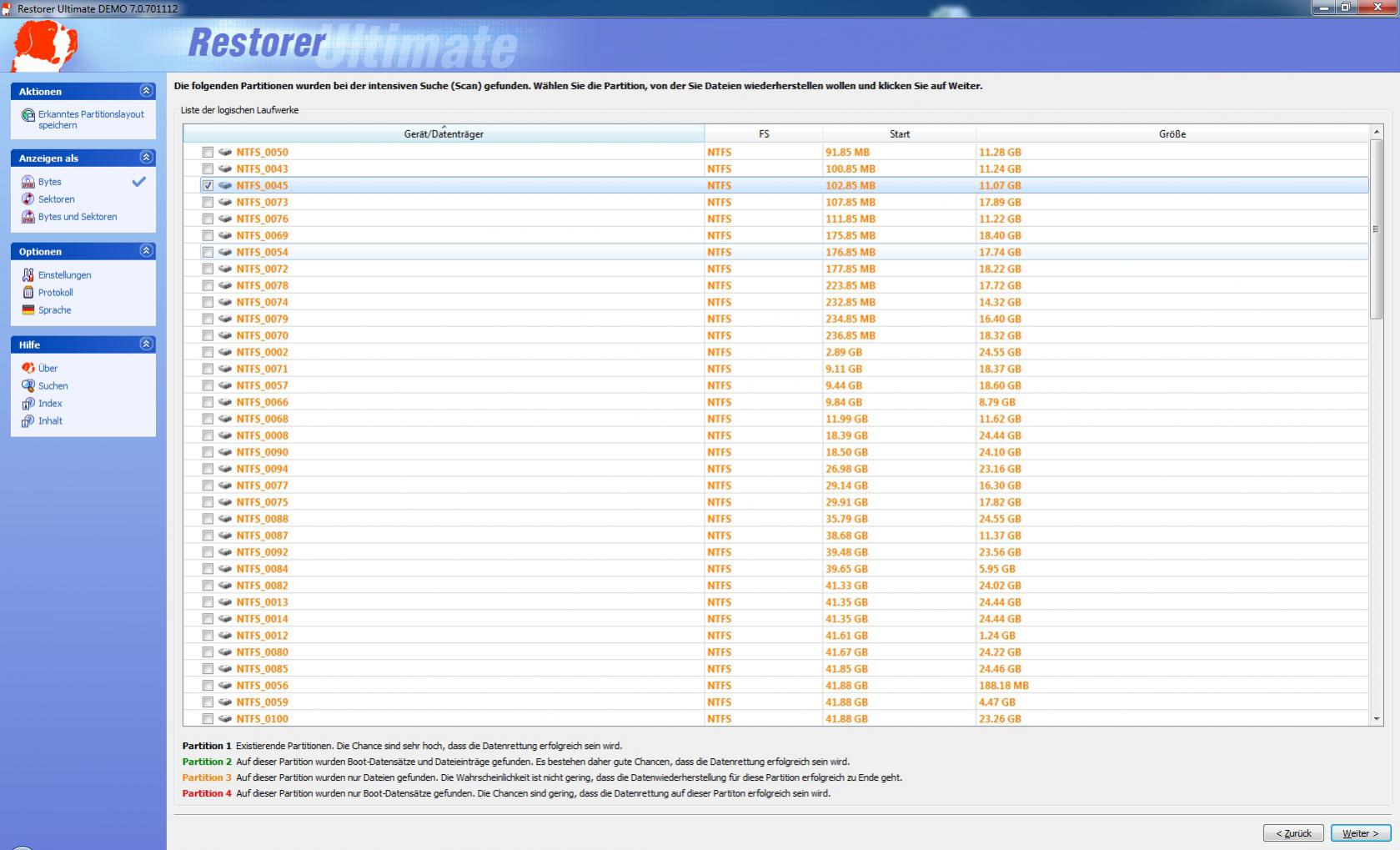Click the Restorer Ultimate dog logo
This screenshot has width=1400, height=850.
[x=44, y=46]
